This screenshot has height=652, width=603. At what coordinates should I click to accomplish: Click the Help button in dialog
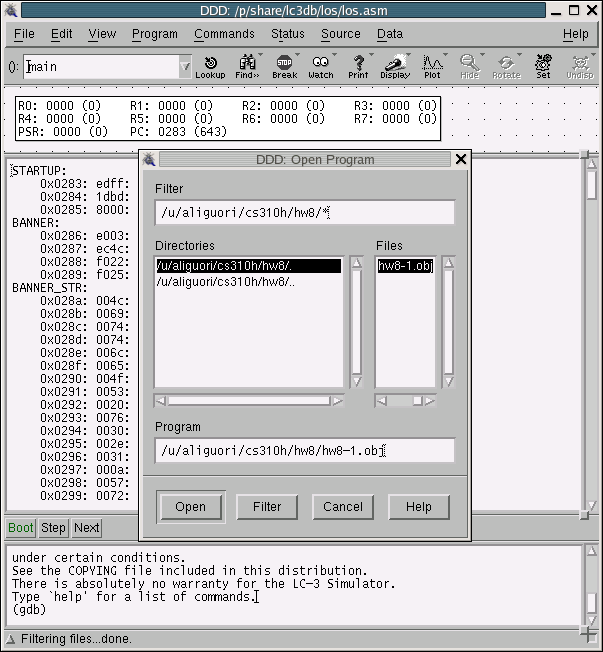click(x=419, y=507)
